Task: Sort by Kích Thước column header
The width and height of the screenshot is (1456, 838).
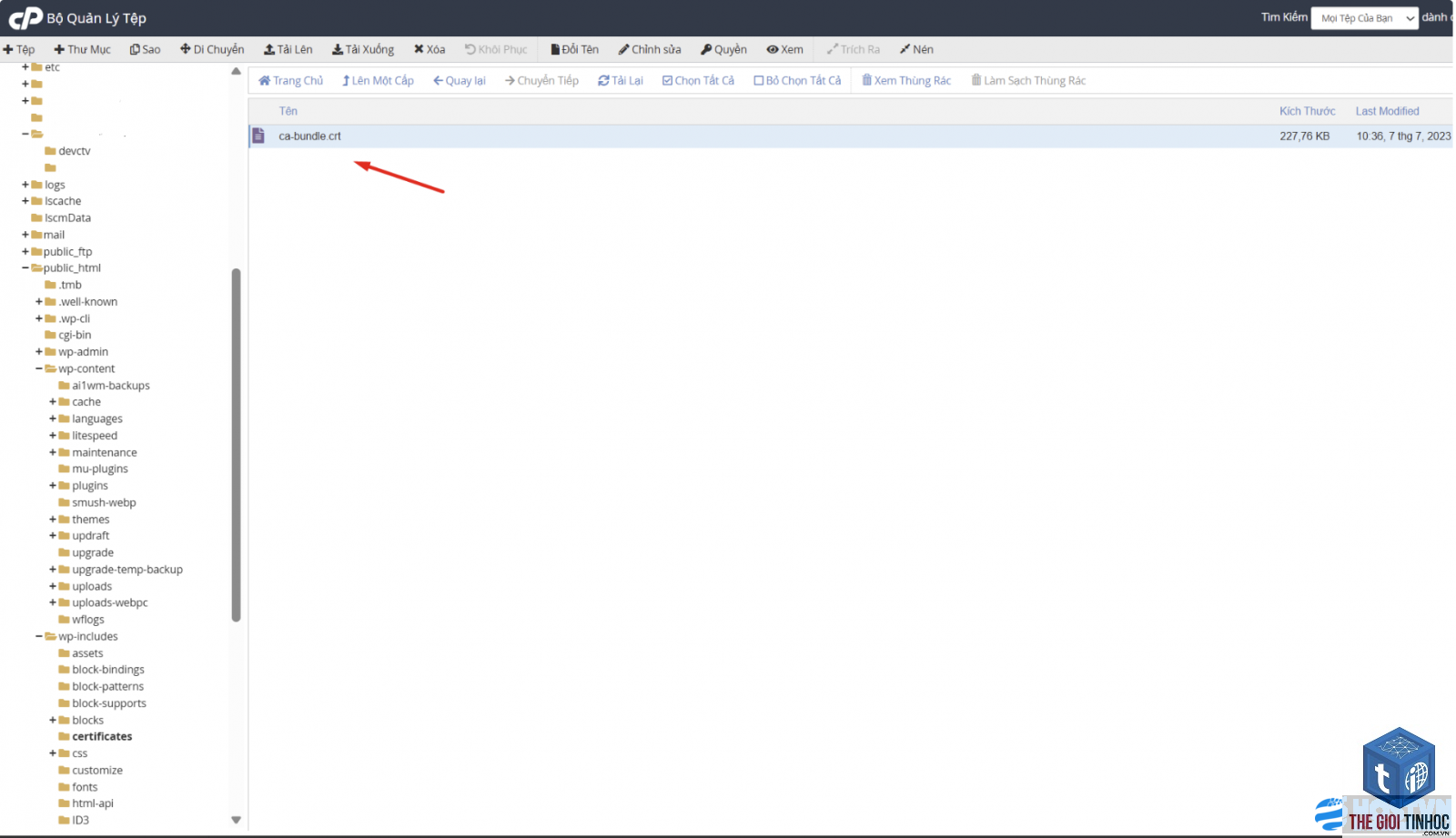Action: (x=1307, y=111)
